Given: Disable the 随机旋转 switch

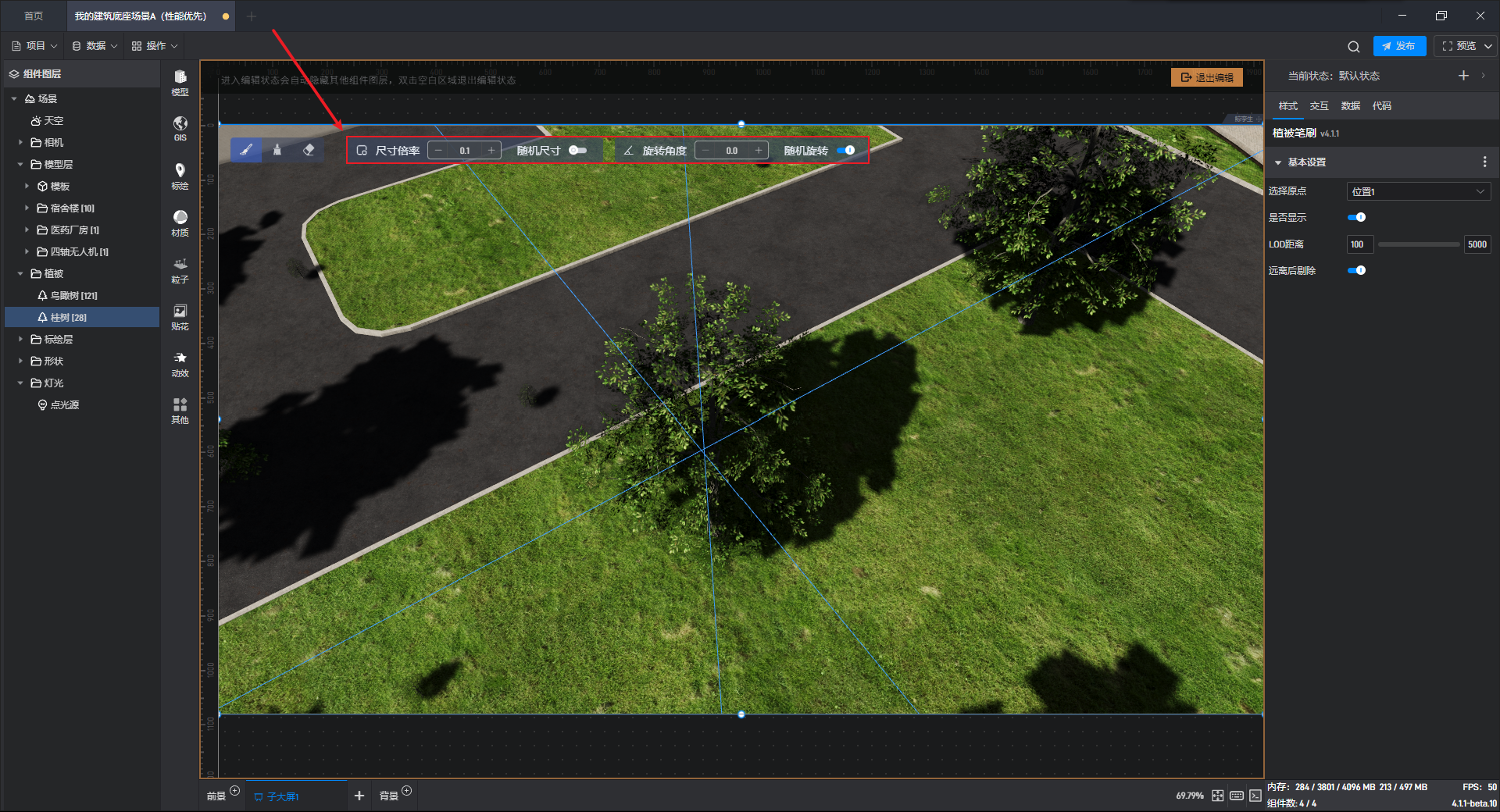Looking at the screenshot, I should click(x=846, y=150).
